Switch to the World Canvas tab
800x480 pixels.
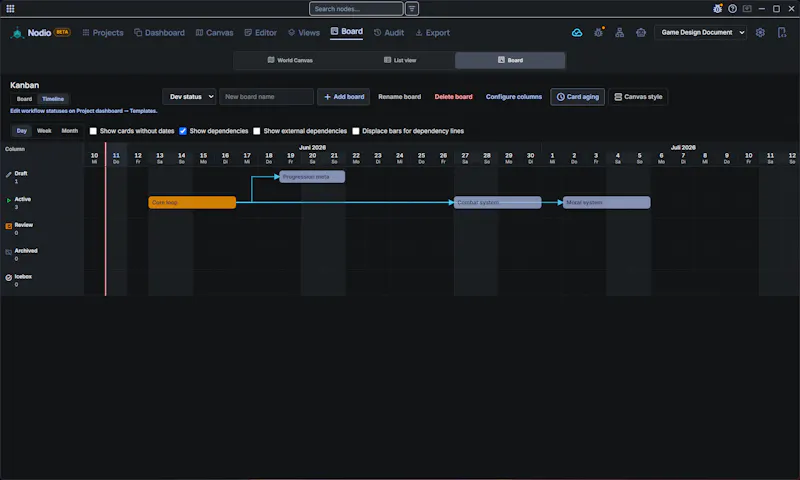click(290, 60)
